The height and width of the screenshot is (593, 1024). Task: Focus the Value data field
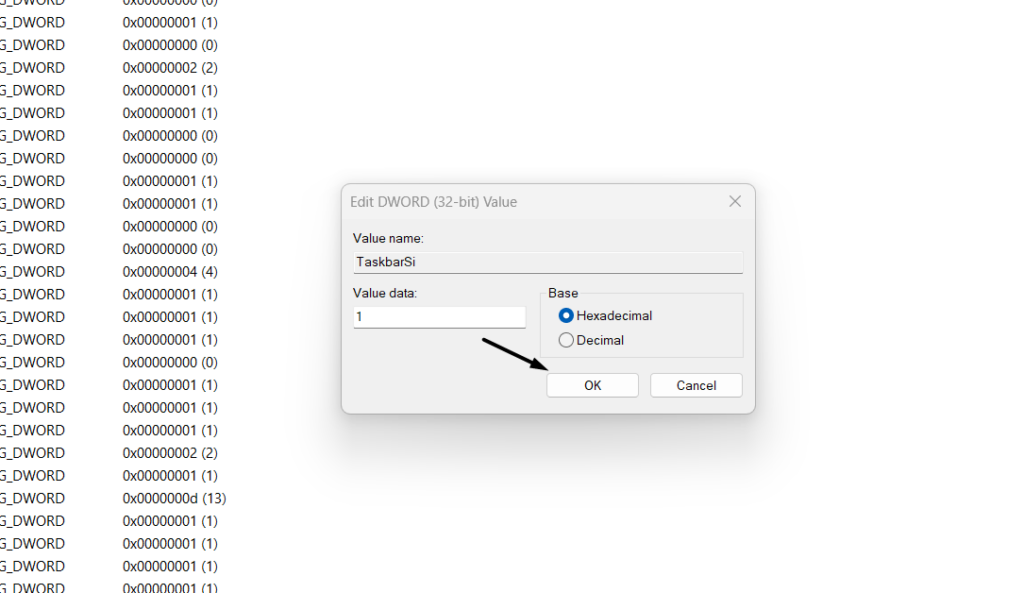440,317
